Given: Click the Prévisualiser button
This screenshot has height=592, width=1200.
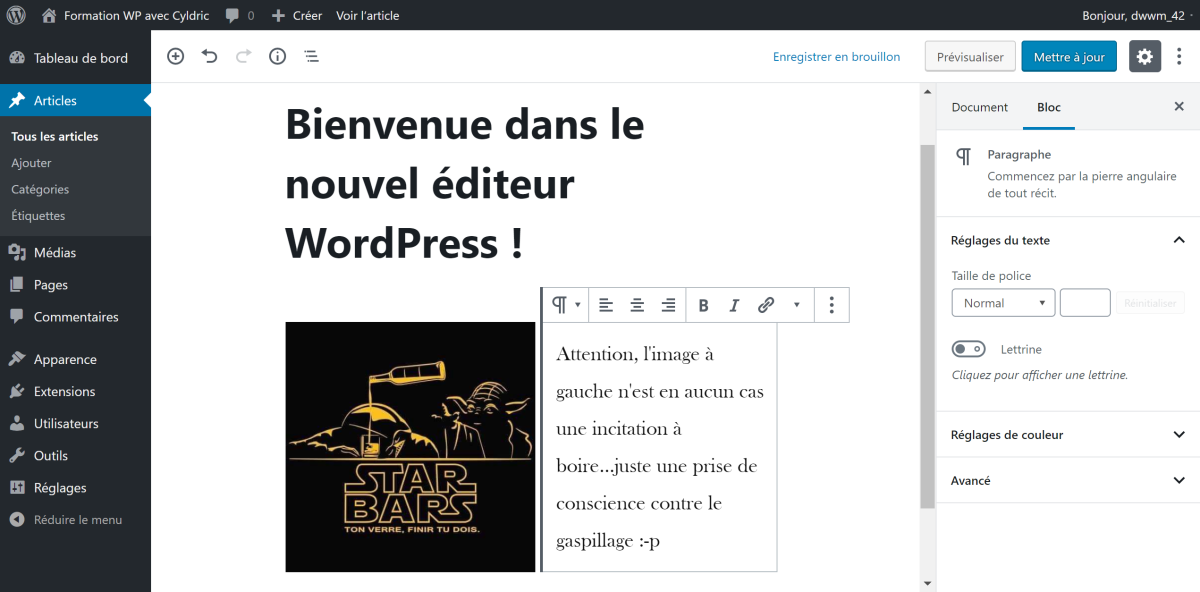Looking at the screenshot, I should tap(970, 57).
